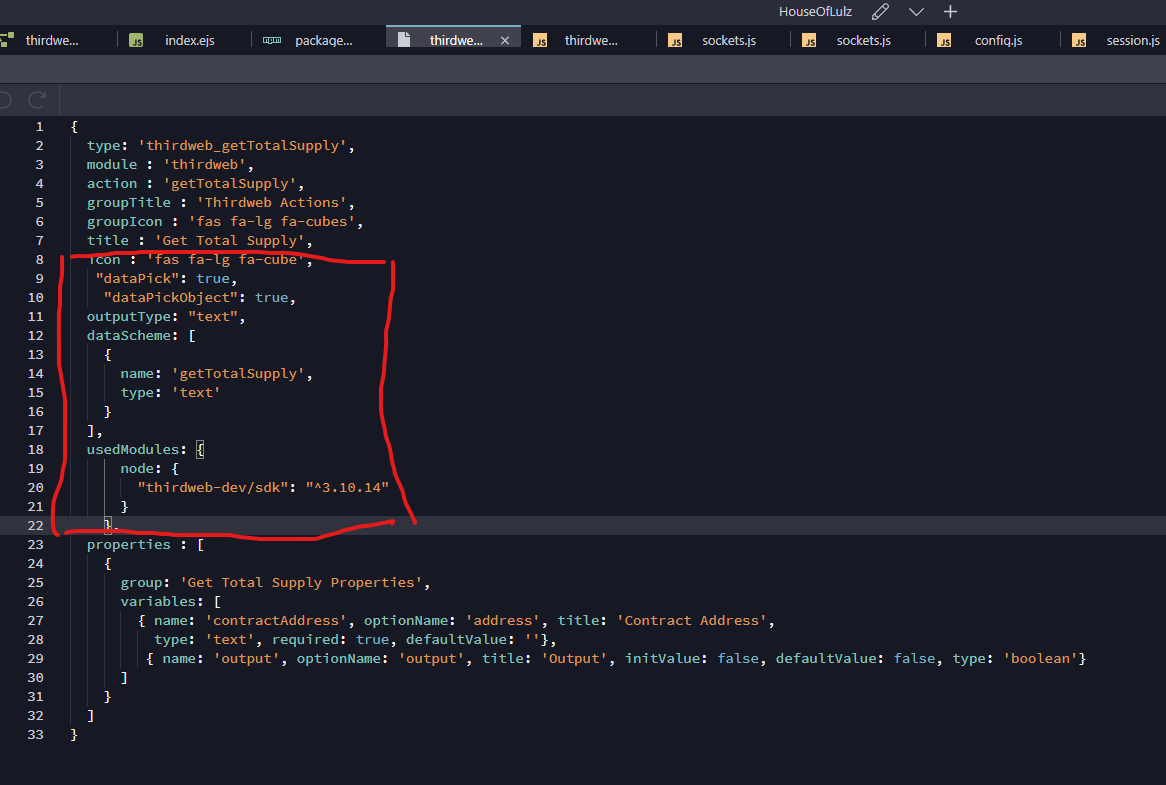Open the package tab
The width and height of the screenshot is (1166, 785).
(324, 40)
